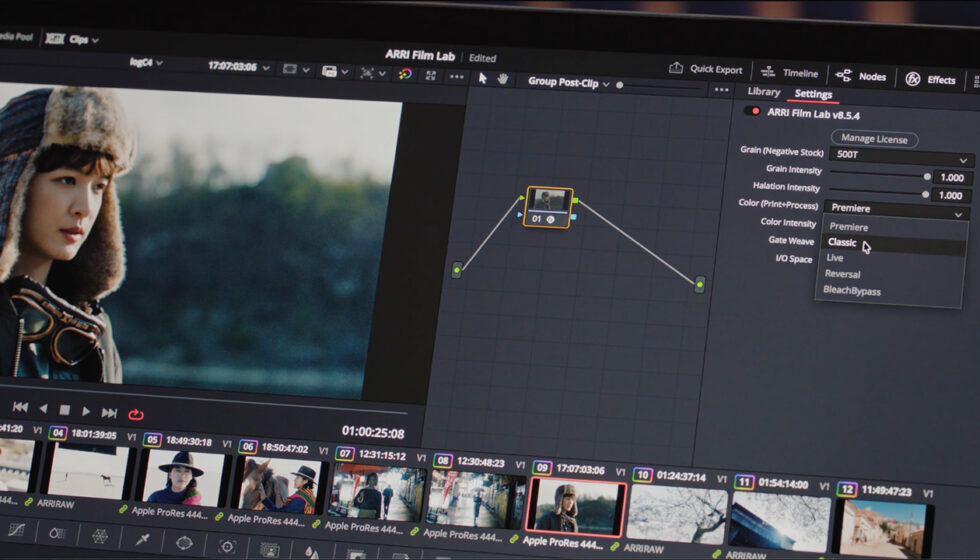Select the hand pan tool

click(x=502, y=79)
